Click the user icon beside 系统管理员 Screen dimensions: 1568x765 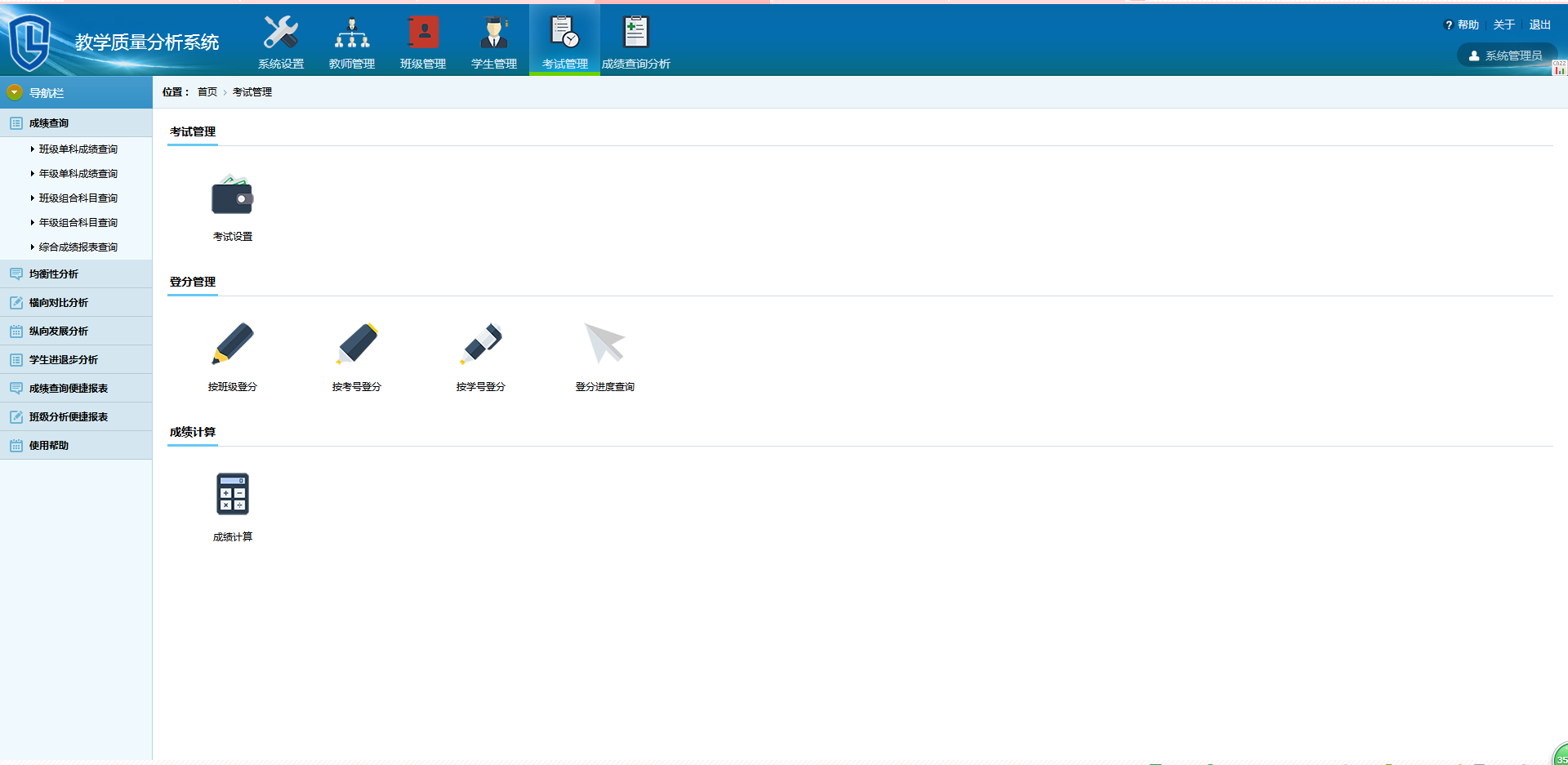(x=1474, y=56)
